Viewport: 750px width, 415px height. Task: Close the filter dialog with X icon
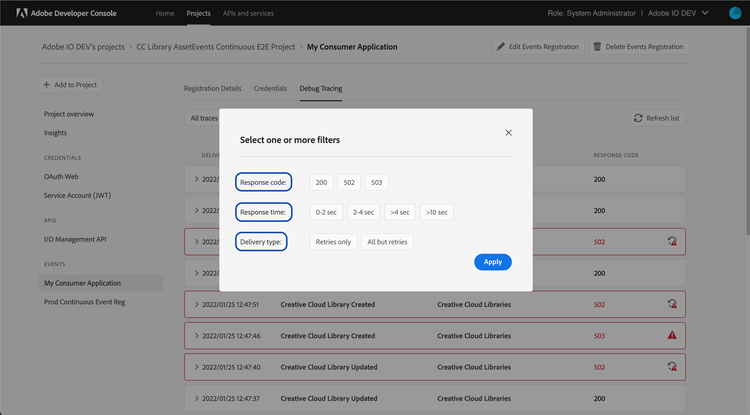click(508, 132)
